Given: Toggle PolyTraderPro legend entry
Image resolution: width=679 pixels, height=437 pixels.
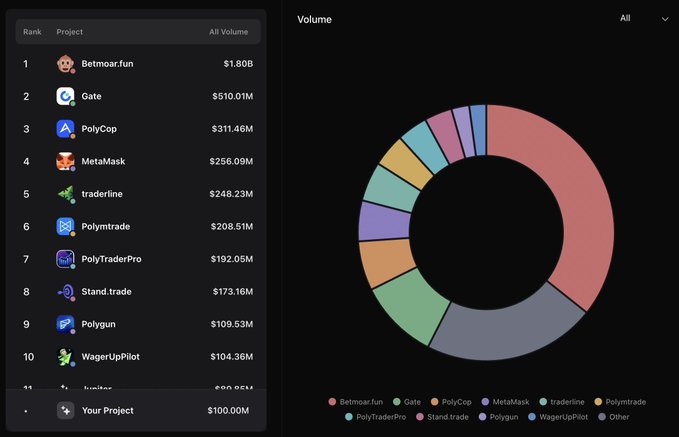Looking at the screenshot, I should 375,417.
